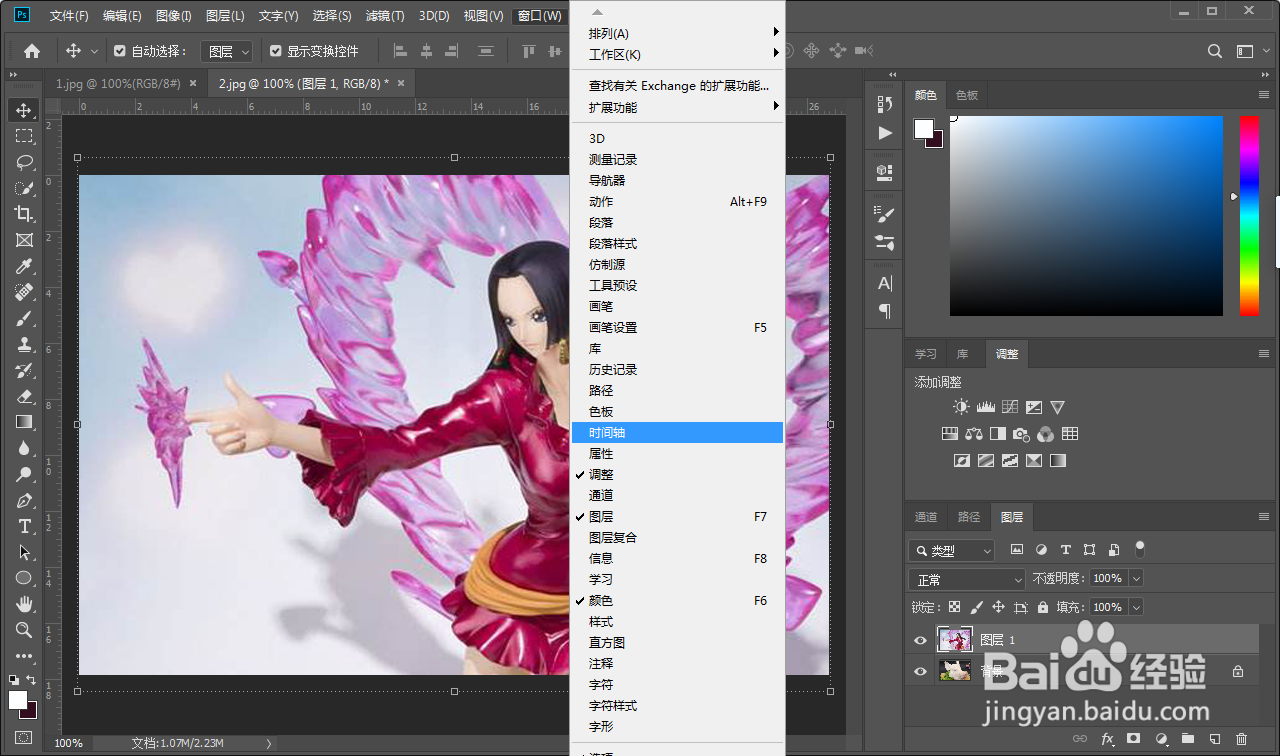This screenshot has width=1280, height=756.
Task: Select the Hand tool
Action: tap(24, 604)
